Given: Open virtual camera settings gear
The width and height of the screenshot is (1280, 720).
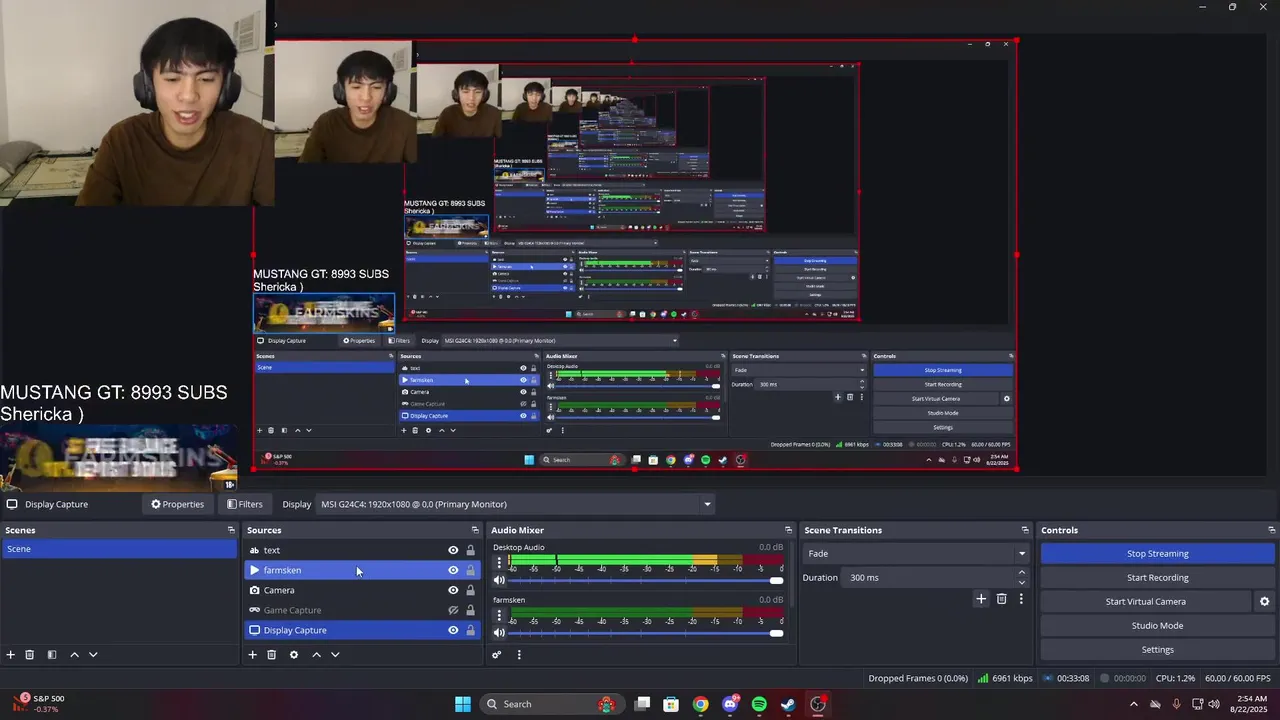Looking at the screenshot, I should pos(1264,602).
